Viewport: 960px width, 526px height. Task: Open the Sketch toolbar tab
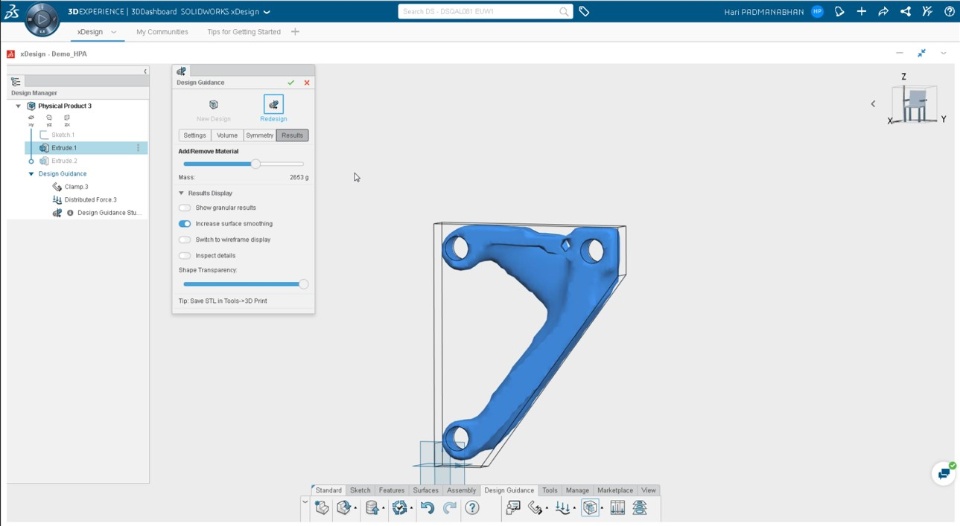(x=360, y=490)
